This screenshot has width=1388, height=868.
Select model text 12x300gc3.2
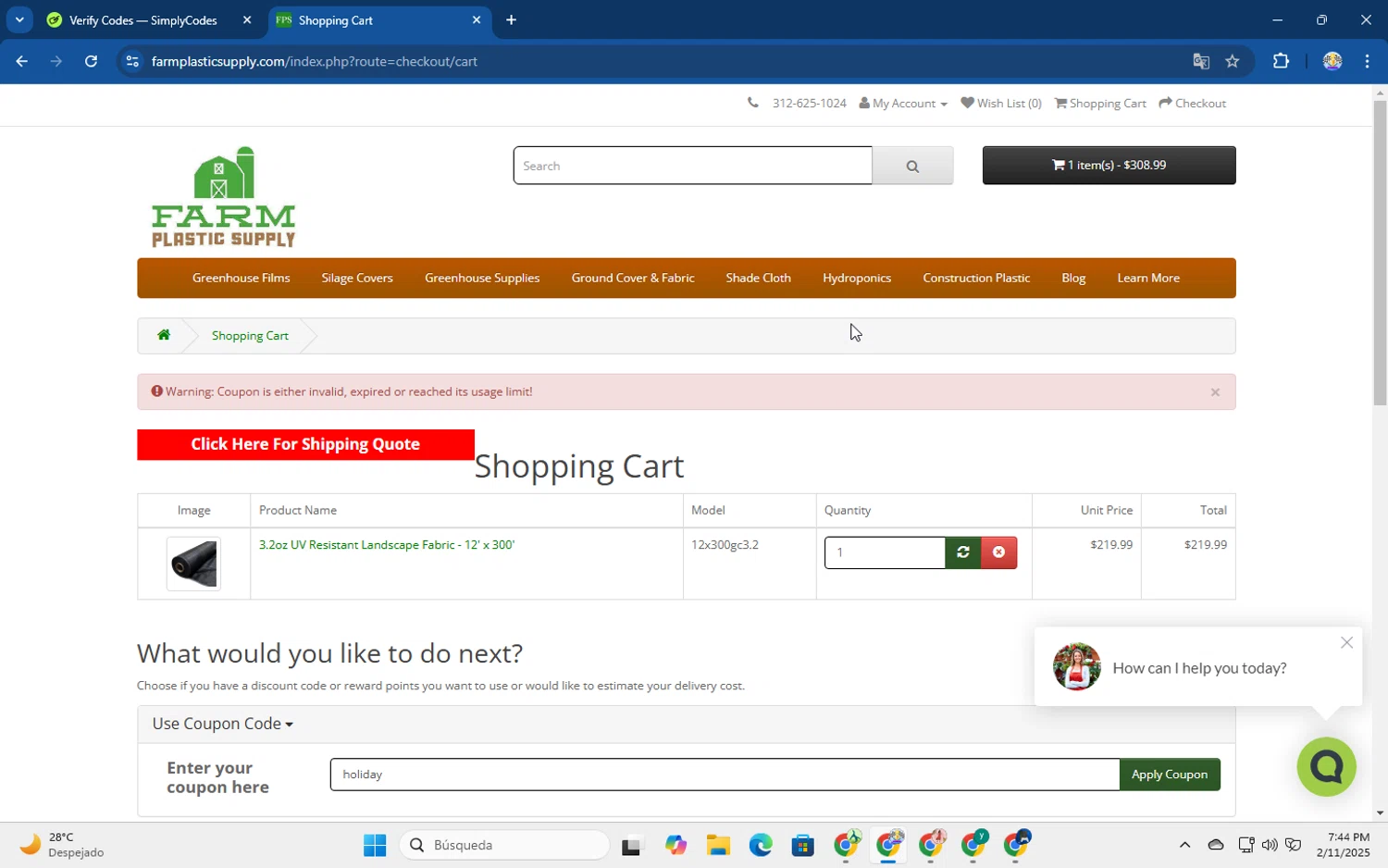click(725, 545)
